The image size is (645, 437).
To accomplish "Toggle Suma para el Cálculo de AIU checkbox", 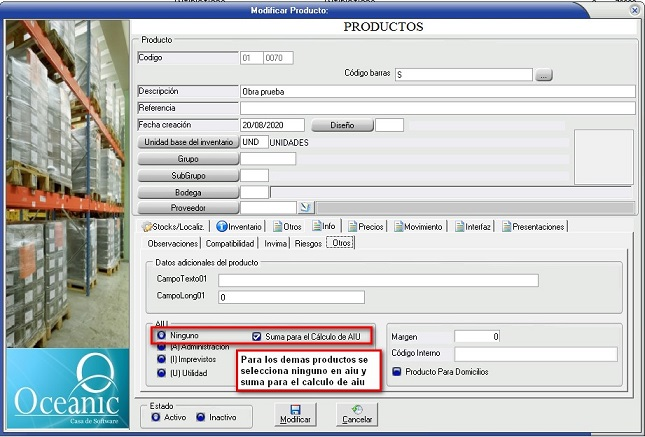I will [257, 336].
